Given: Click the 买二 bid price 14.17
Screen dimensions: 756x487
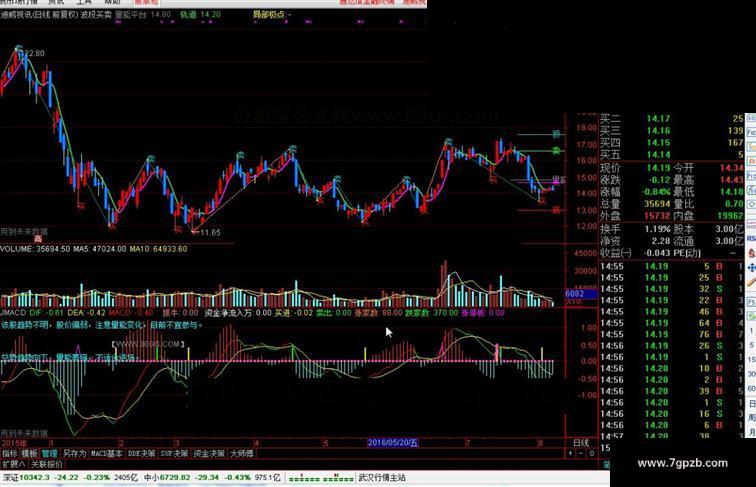Looking at the screenshot, I should pos(658,119).
